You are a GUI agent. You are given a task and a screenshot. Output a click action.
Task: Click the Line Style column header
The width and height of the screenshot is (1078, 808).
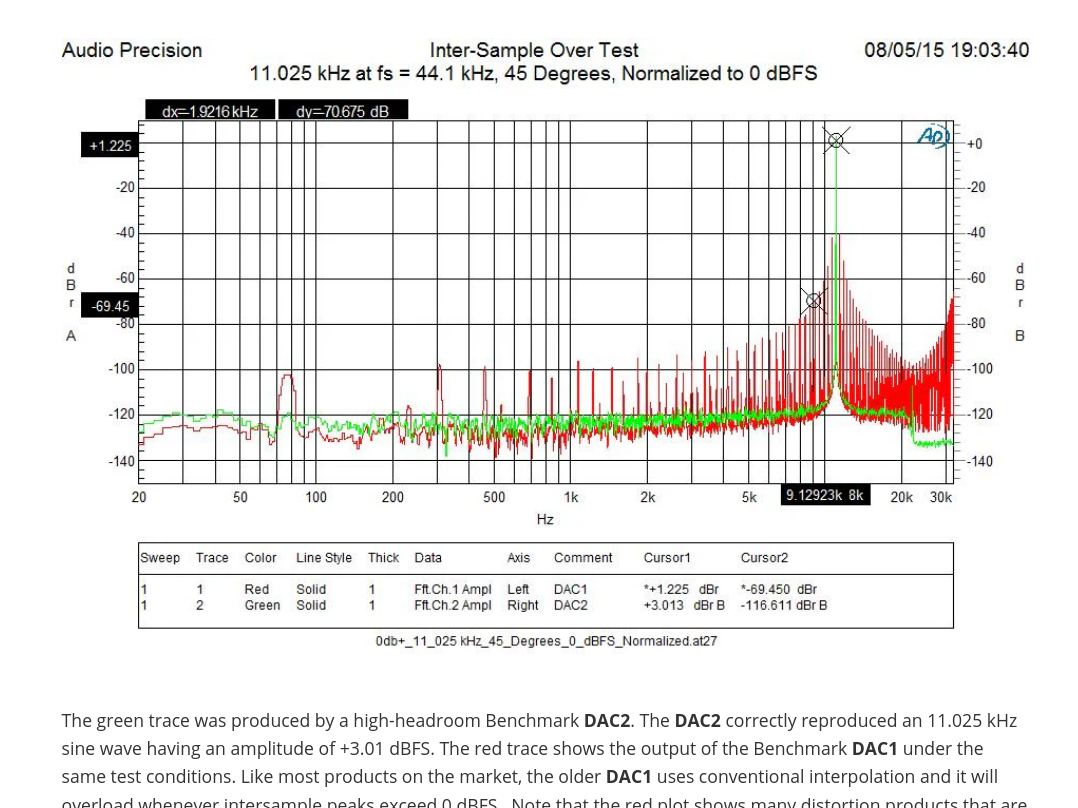pos(324,558)
